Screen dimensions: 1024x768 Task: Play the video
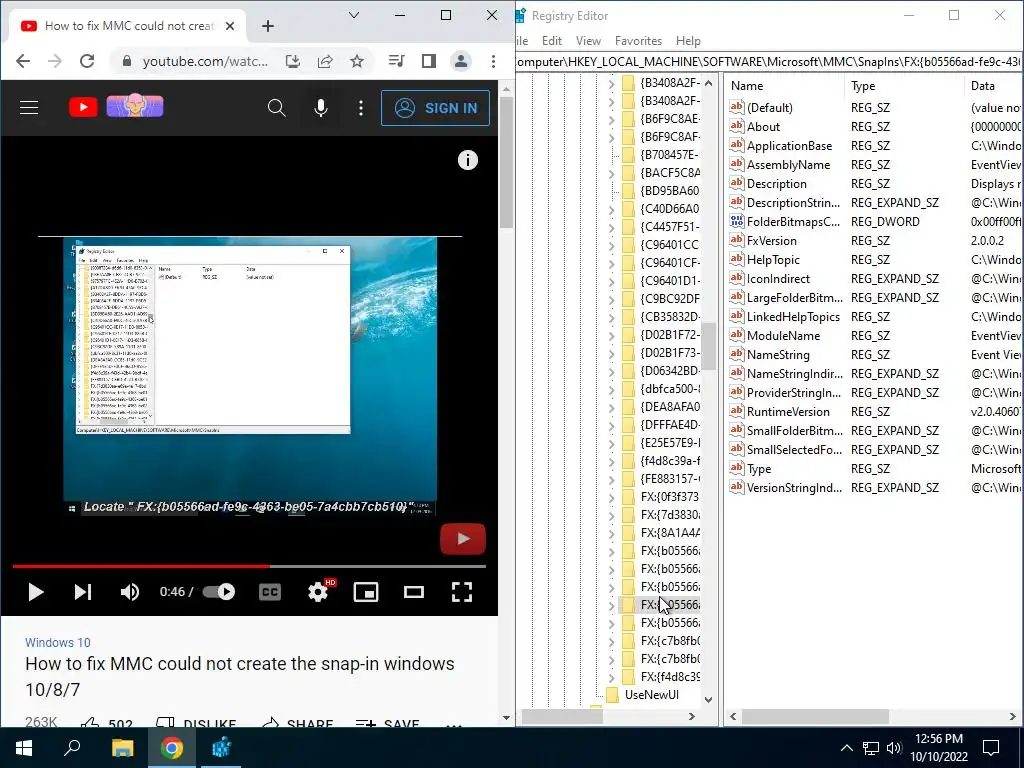(x=36, y=592)
